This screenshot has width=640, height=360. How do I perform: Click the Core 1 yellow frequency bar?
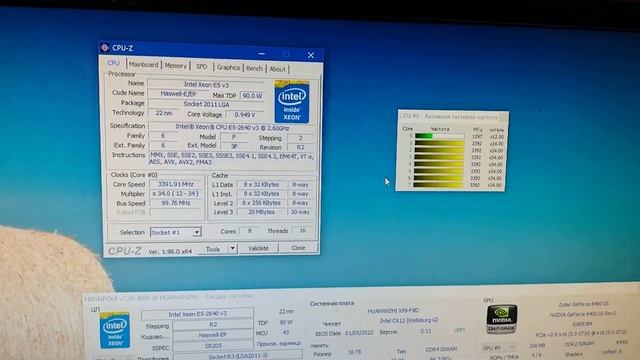pyautogui.click(x=440, y=143)
